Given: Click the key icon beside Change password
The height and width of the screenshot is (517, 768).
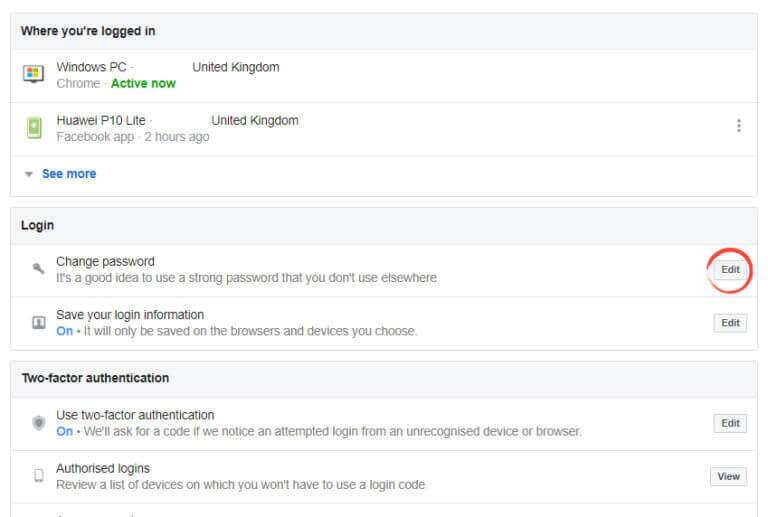Looking at the screenshot, I should coord(38,270).
